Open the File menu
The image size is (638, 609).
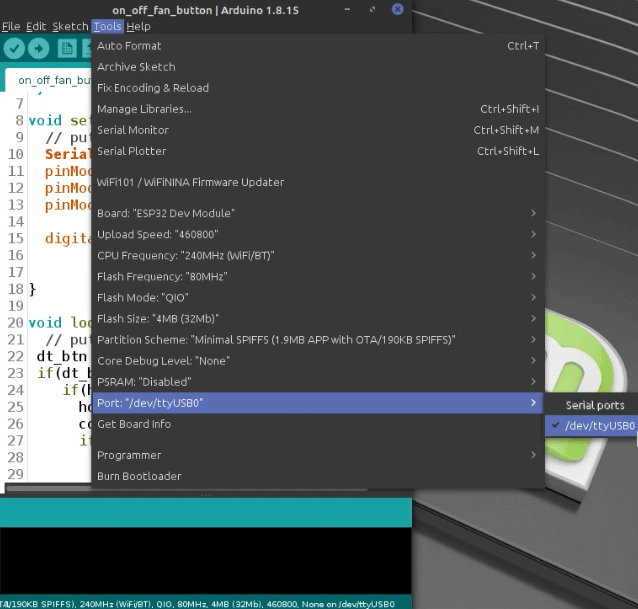click(x=11, y=26)
